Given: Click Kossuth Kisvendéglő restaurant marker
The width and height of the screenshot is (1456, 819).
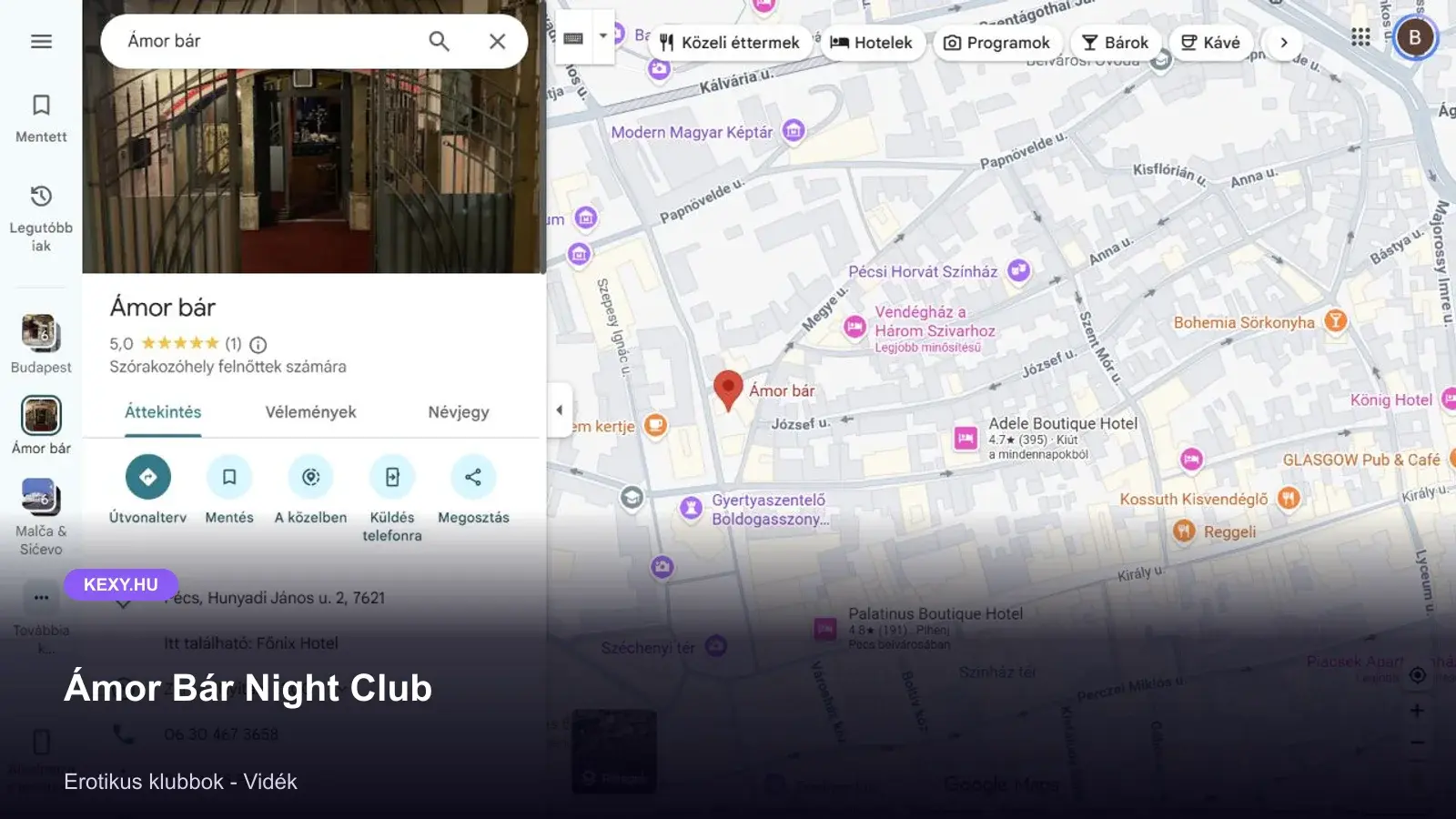Looking at the screenshot, I should [1288, 498].
